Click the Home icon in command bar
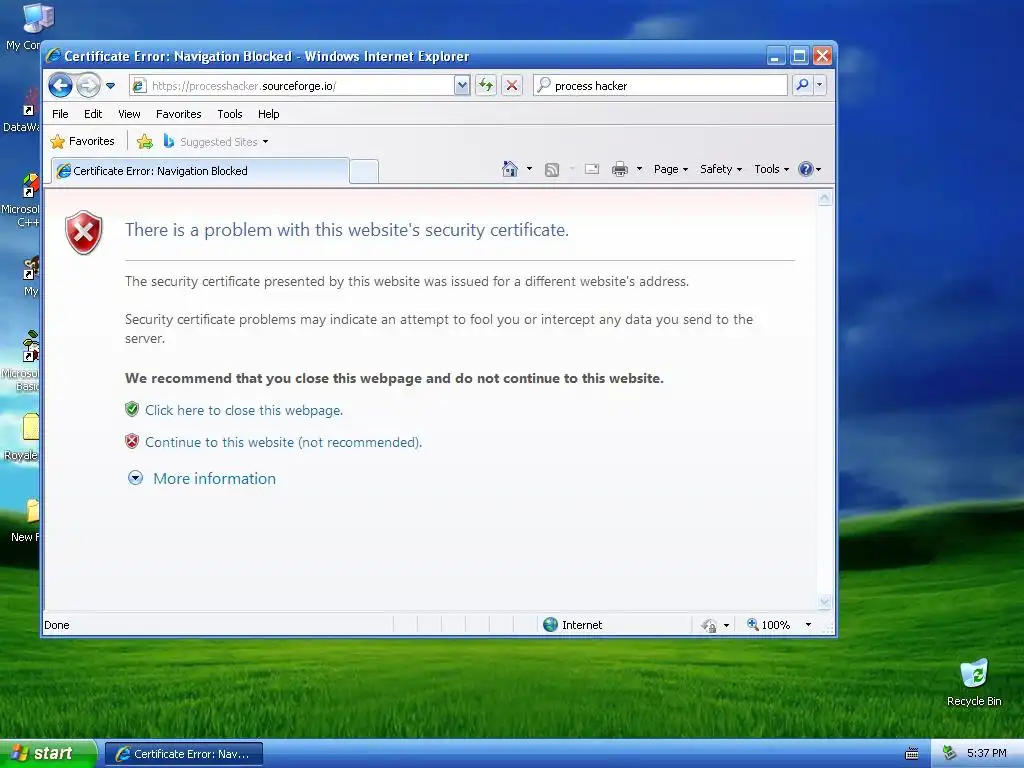 tap(510, 169)
